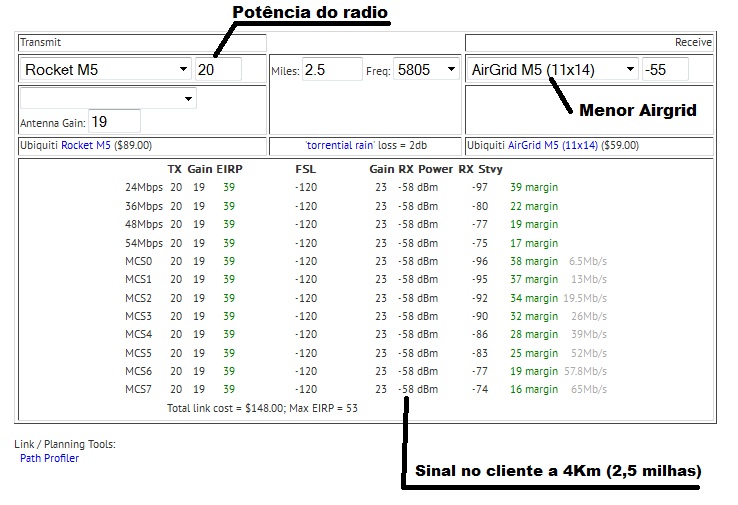Screen dimensions: 738x505
Task: Click the EIRP column header
Action: (229, 169)
